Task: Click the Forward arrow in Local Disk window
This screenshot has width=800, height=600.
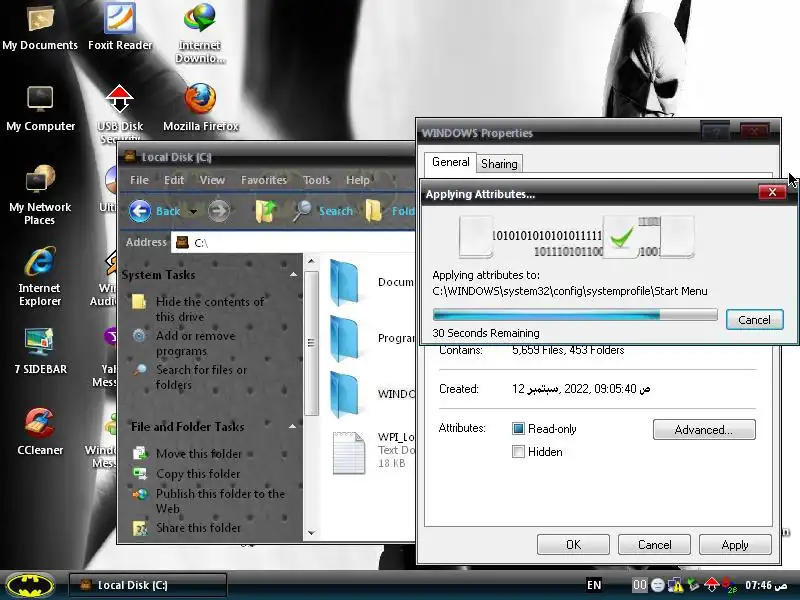Action: [x=219, y=211]
